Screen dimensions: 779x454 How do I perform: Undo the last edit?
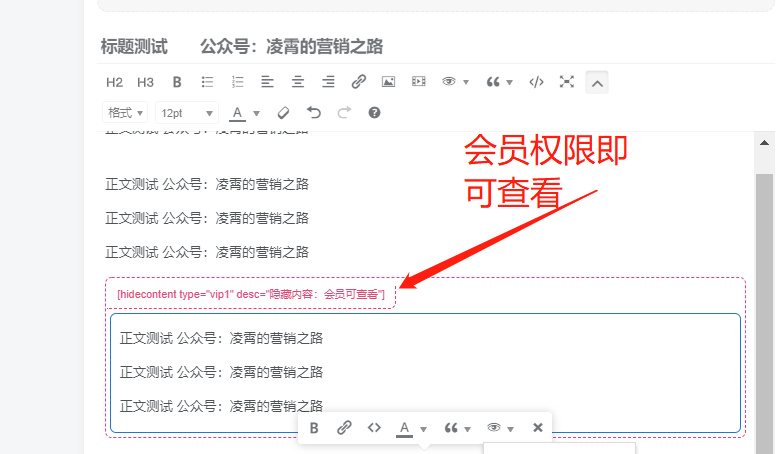[x=313, y=113]
